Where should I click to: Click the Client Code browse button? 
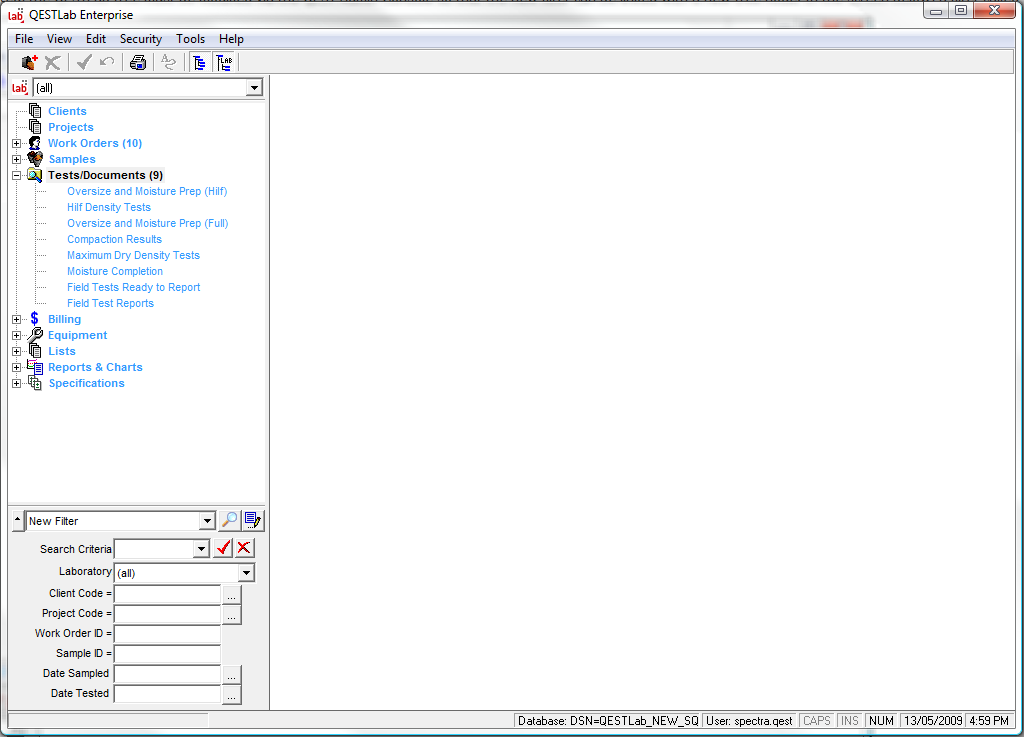232,594
